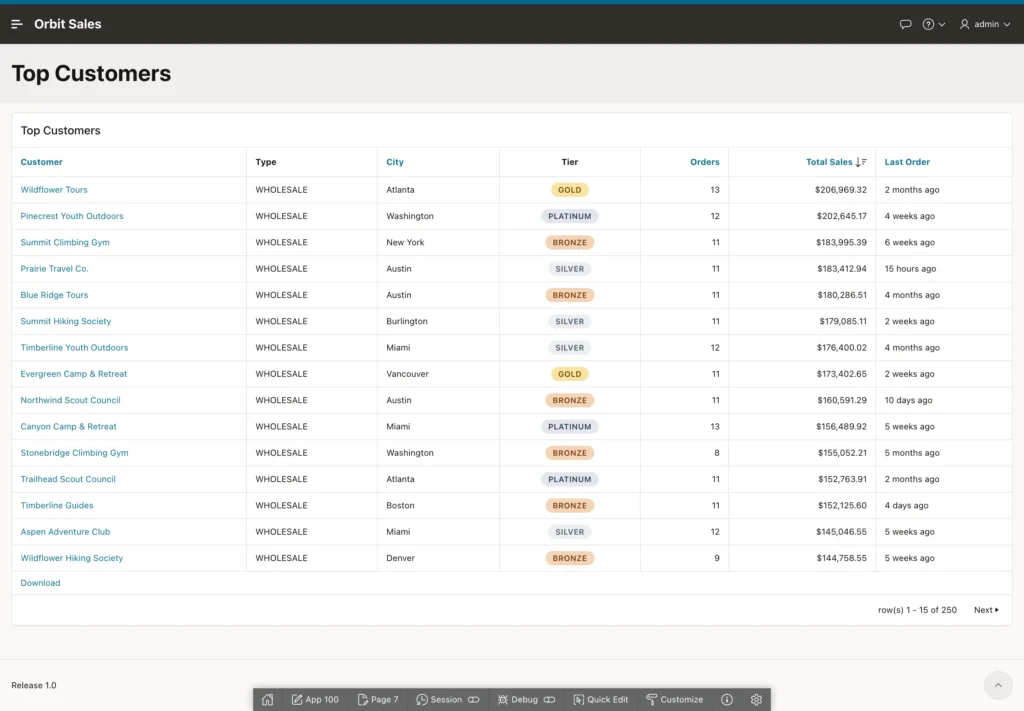Screen dimensions: 1024x711
Task: Open the Aspen Adventure Club link
Action: pyautogui.click(x=65, y=532)
